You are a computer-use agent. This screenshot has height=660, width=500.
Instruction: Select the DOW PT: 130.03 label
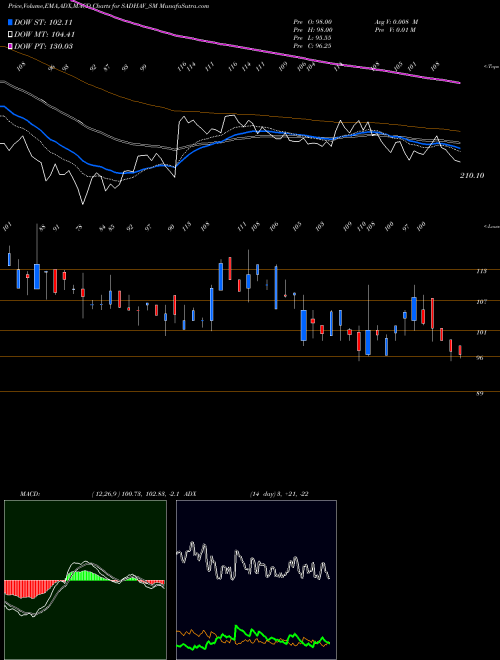[44, 46]
